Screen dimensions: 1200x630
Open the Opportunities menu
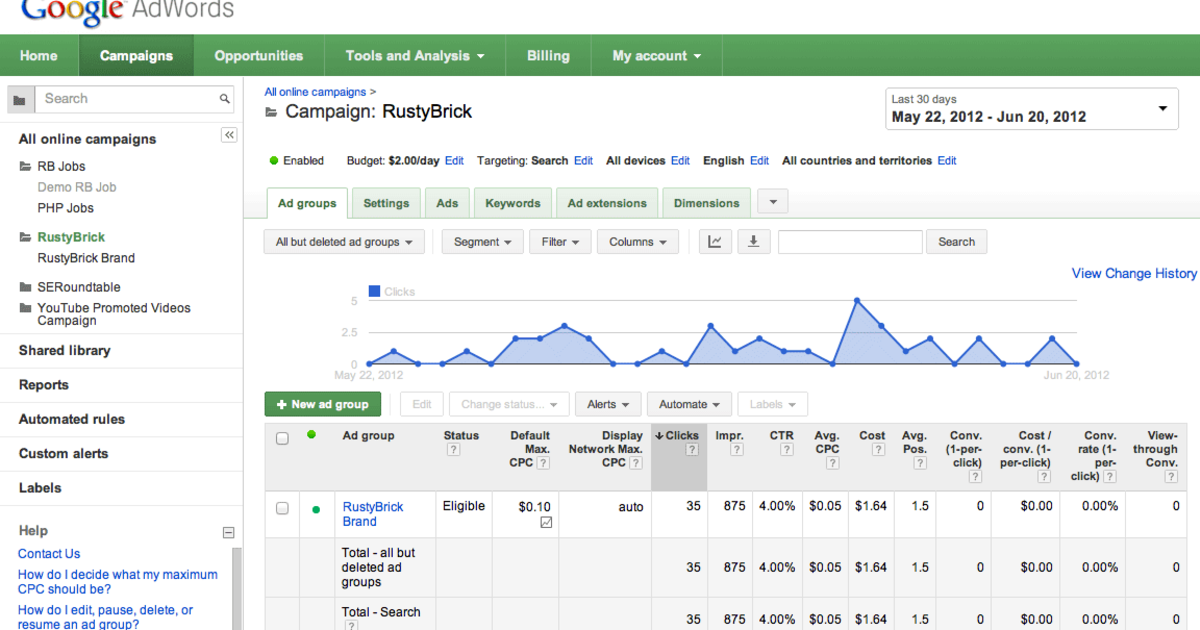click(259, 55)
